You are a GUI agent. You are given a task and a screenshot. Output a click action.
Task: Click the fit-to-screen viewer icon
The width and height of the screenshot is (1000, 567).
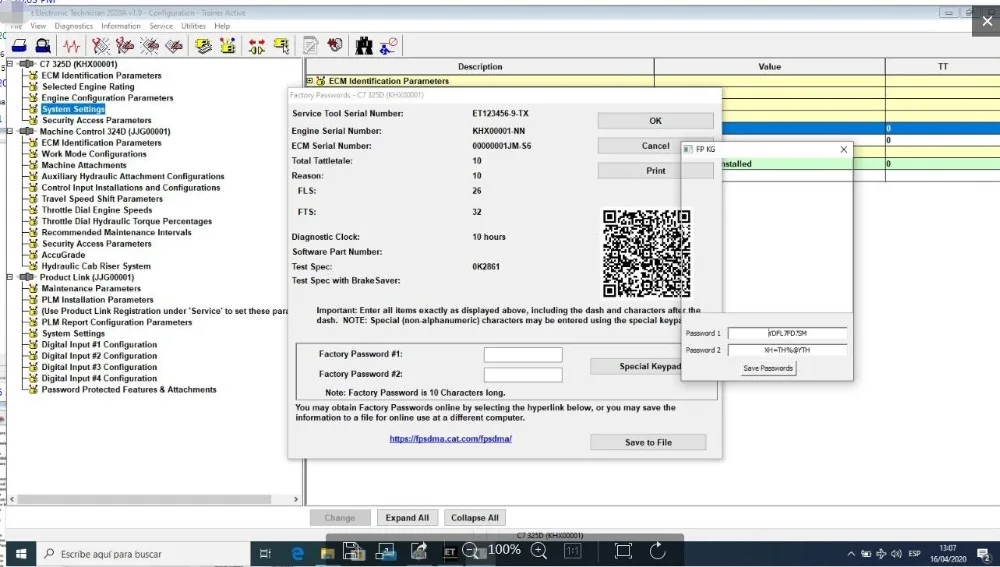(x=624, y=551)
